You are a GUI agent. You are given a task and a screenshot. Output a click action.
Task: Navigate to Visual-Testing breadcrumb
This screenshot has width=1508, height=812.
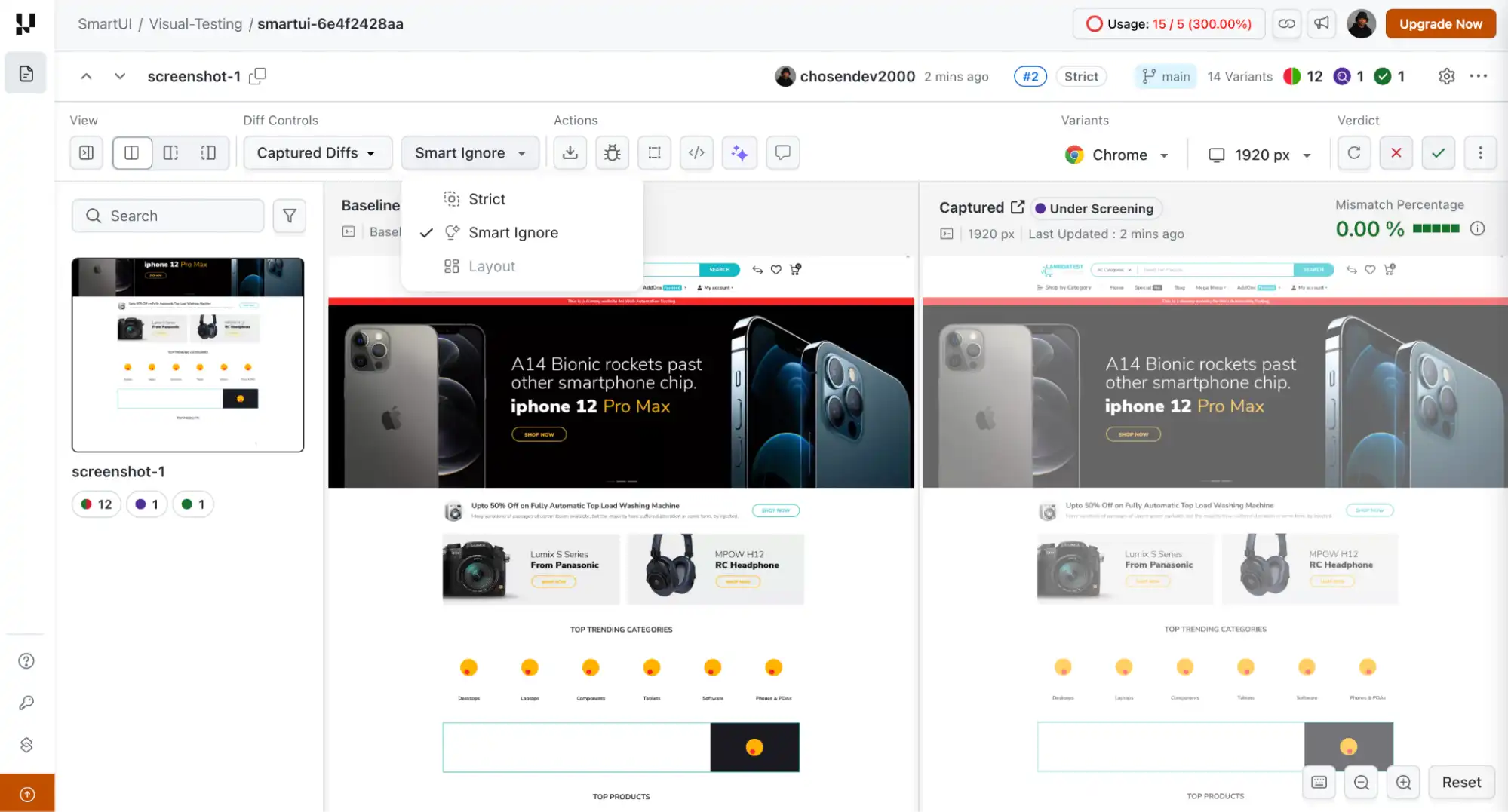point(195,24)
